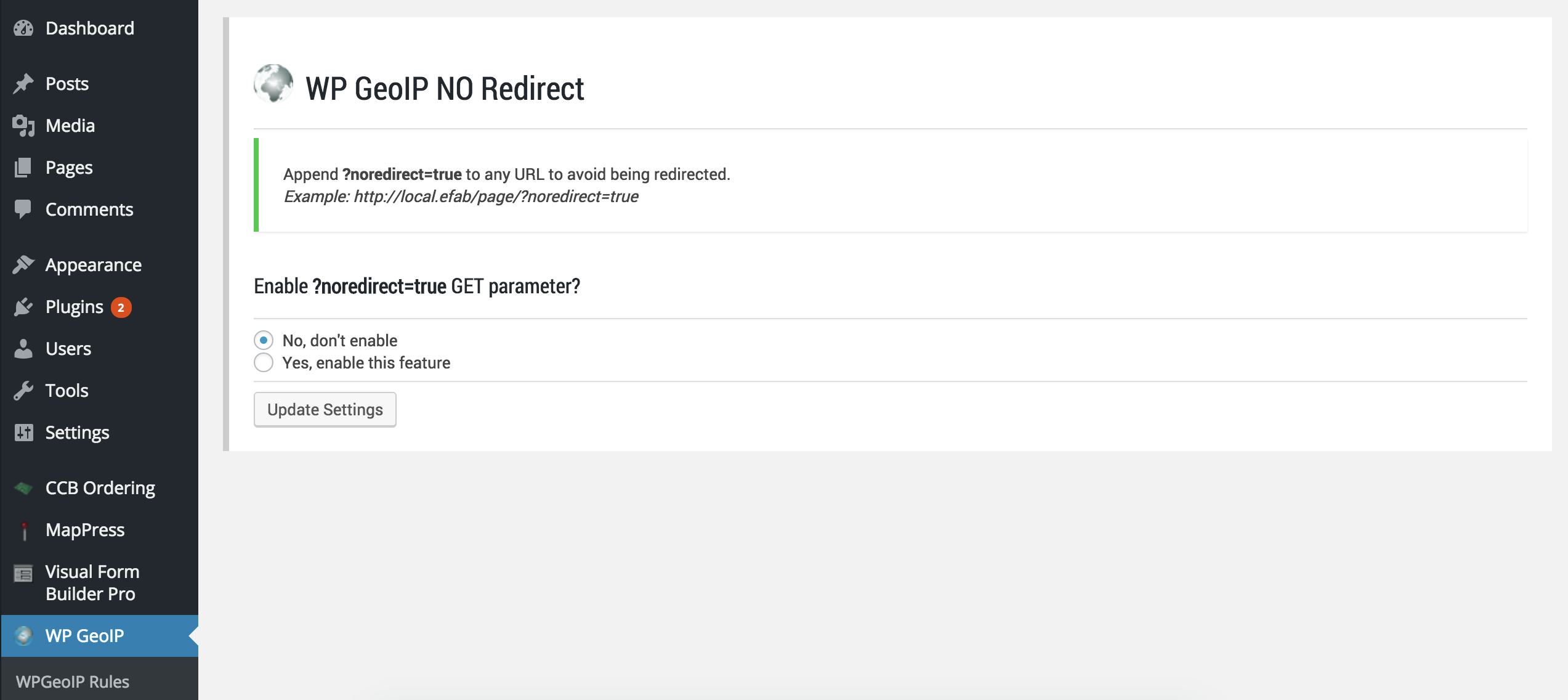Image resolution: width=1568 pixels, height=700 pixels.
Task: Enable the noredirect GET parameter feature
Action: pos(263,363)
